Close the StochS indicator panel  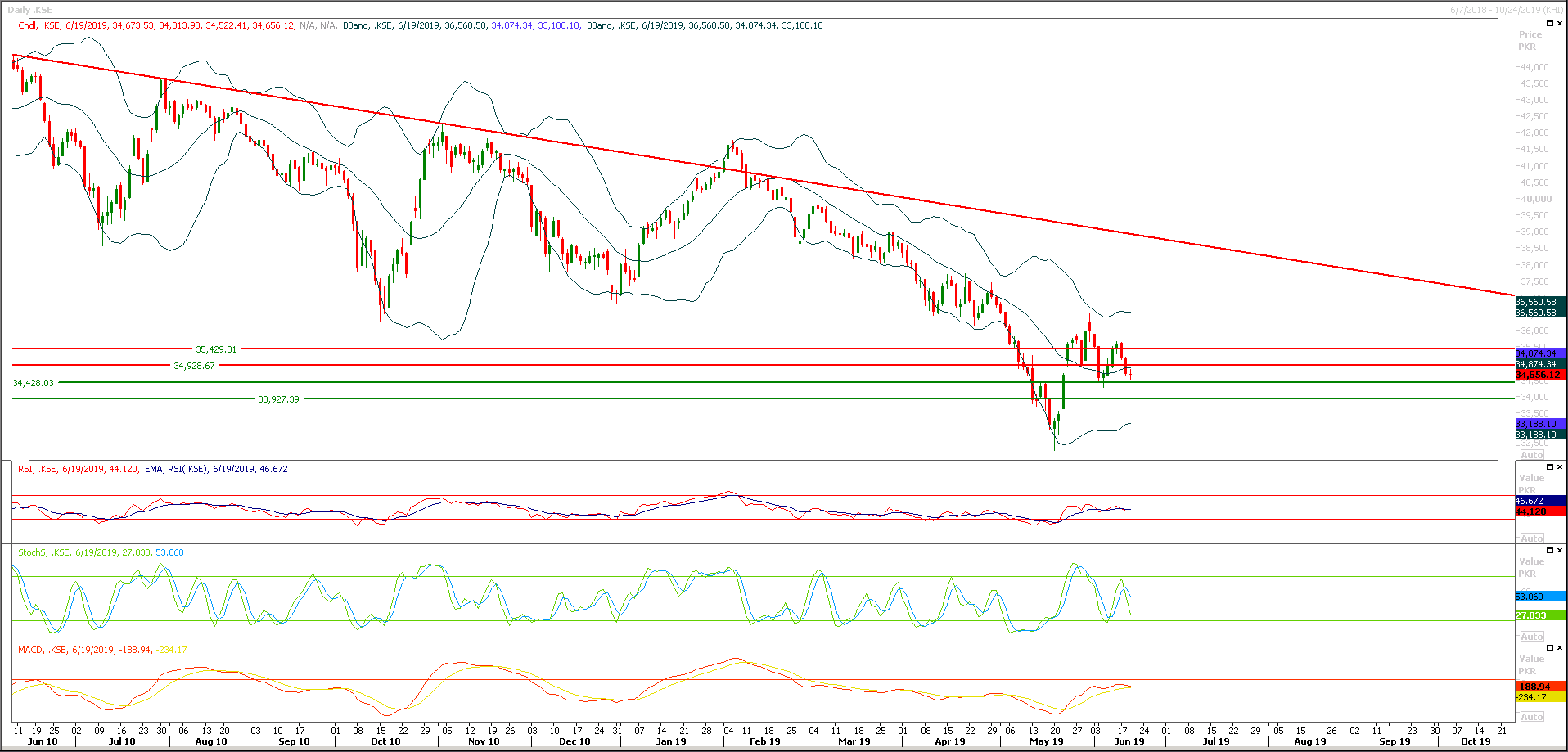pyautogui.click(x=1560, y=550)
